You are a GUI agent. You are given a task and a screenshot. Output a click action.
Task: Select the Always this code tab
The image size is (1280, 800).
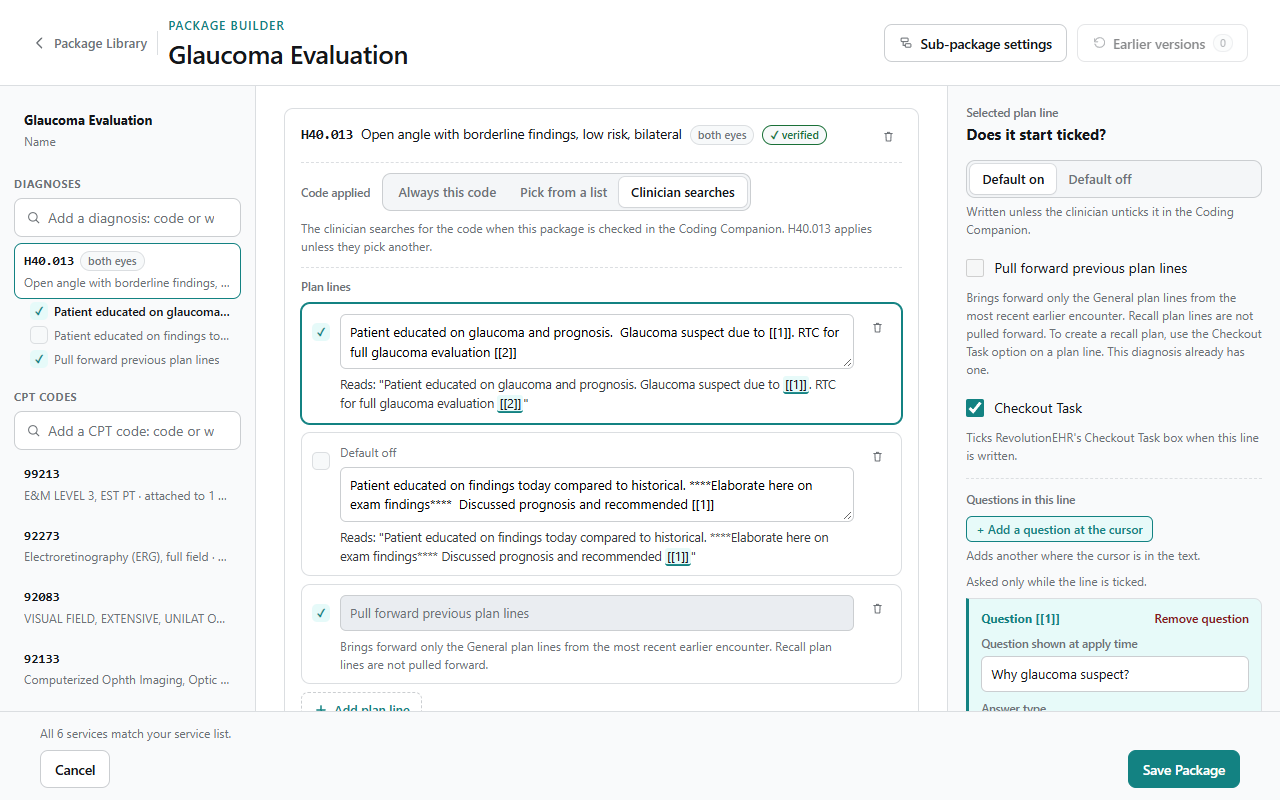[447, 192]
